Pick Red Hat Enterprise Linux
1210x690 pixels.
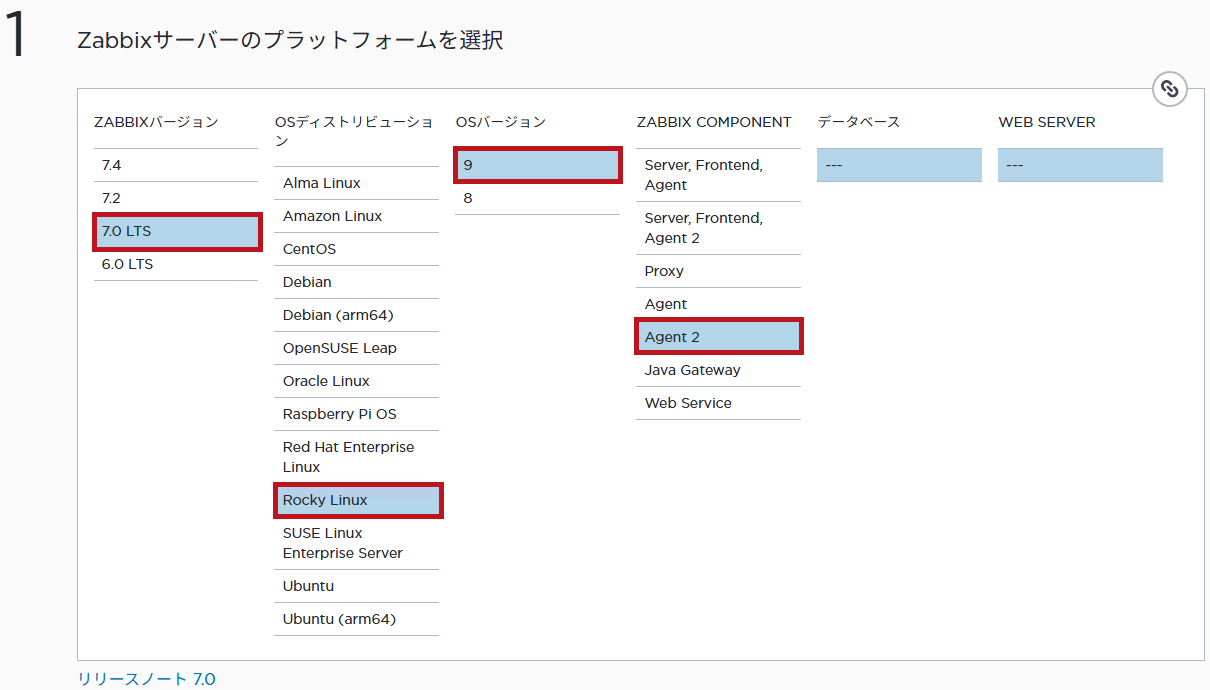(357, 457)
